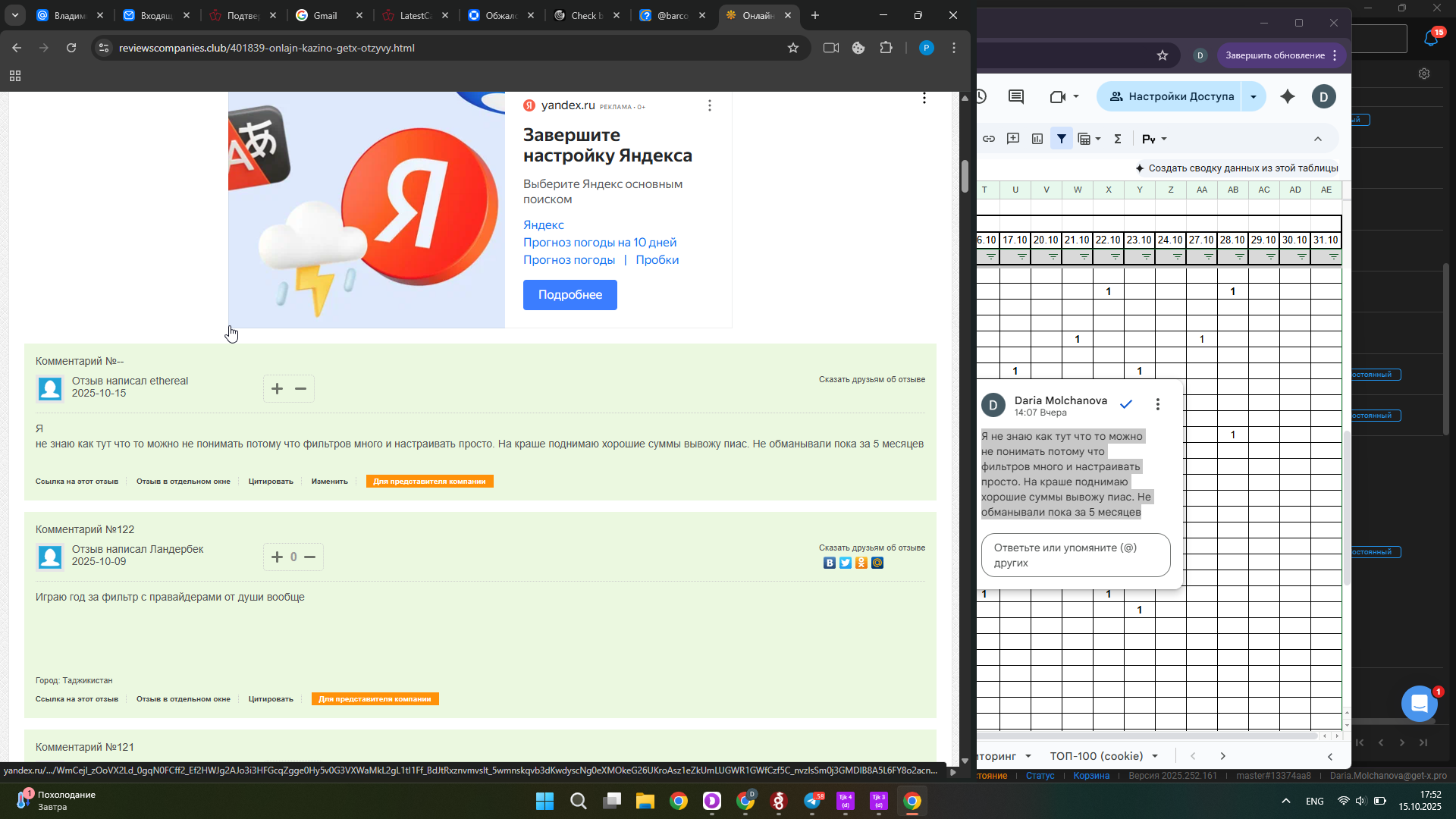Switch to the LatestC browser tab
1456x819 pixels.
point(414,15)
